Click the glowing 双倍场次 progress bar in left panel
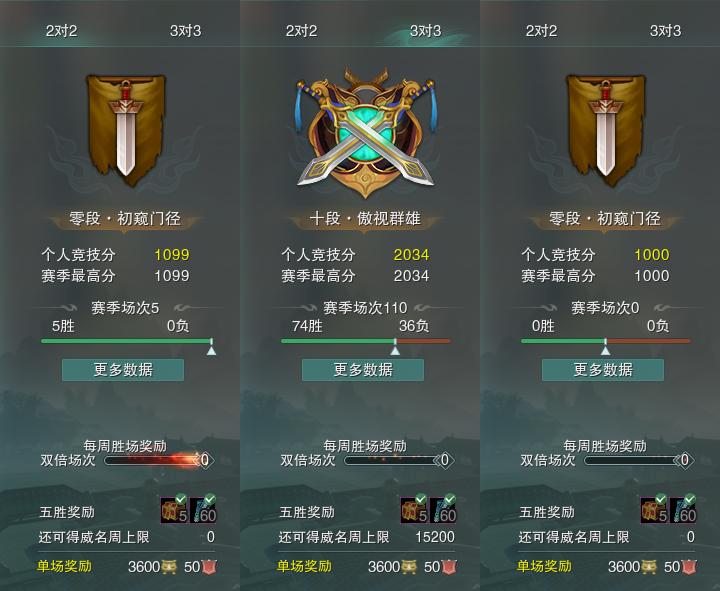Viewport: 720px width, 591px height. (x=154, y=460)
